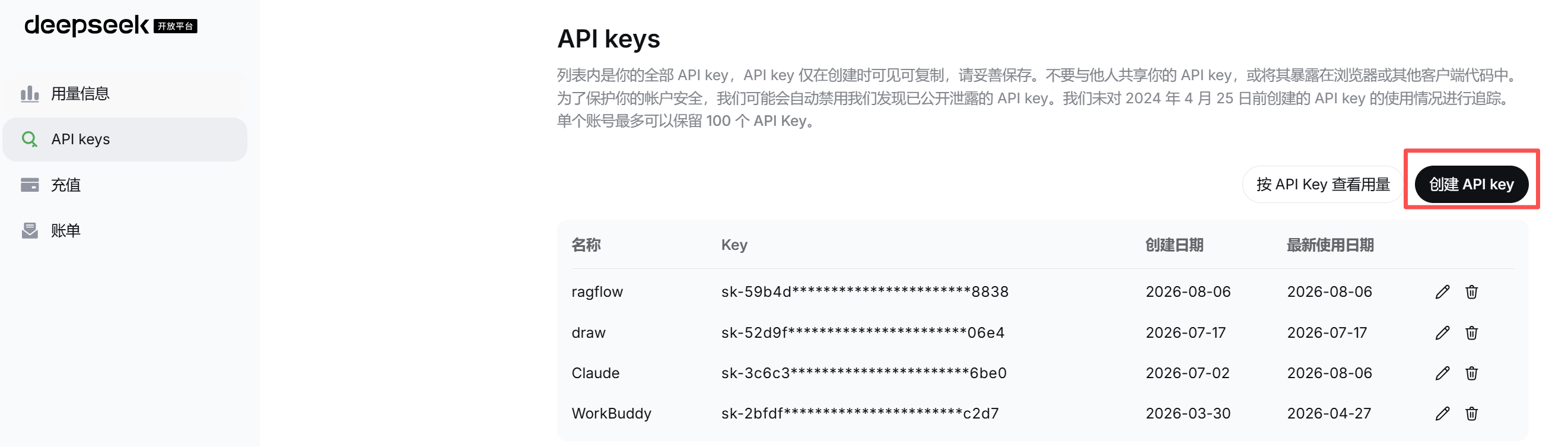
Task: Click 按 API Key 查看用量 button
Action: click(x=1323, y=184)
